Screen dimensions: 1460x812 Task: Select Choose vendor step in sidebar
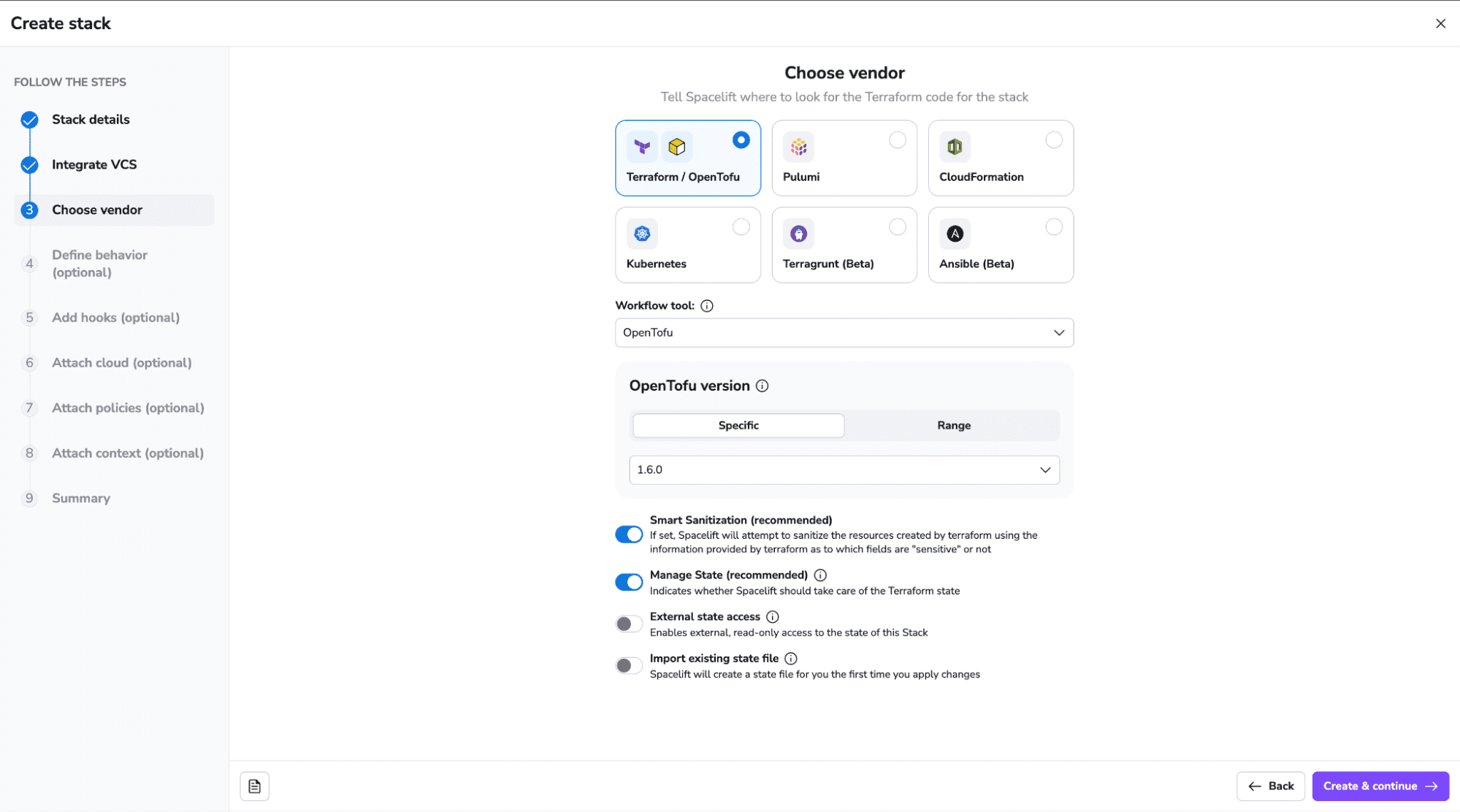(114, 210)
